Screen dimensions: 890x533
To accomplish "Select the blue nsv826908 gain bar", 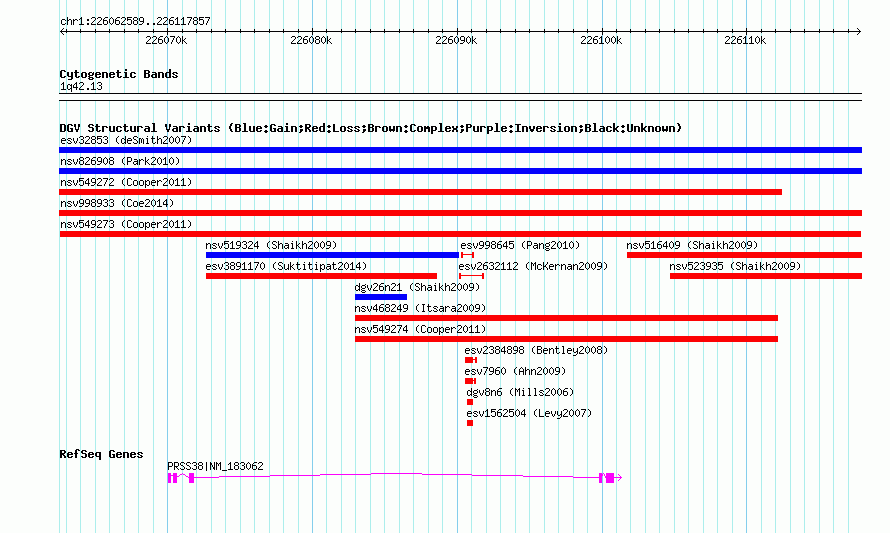I will [460, 171].
